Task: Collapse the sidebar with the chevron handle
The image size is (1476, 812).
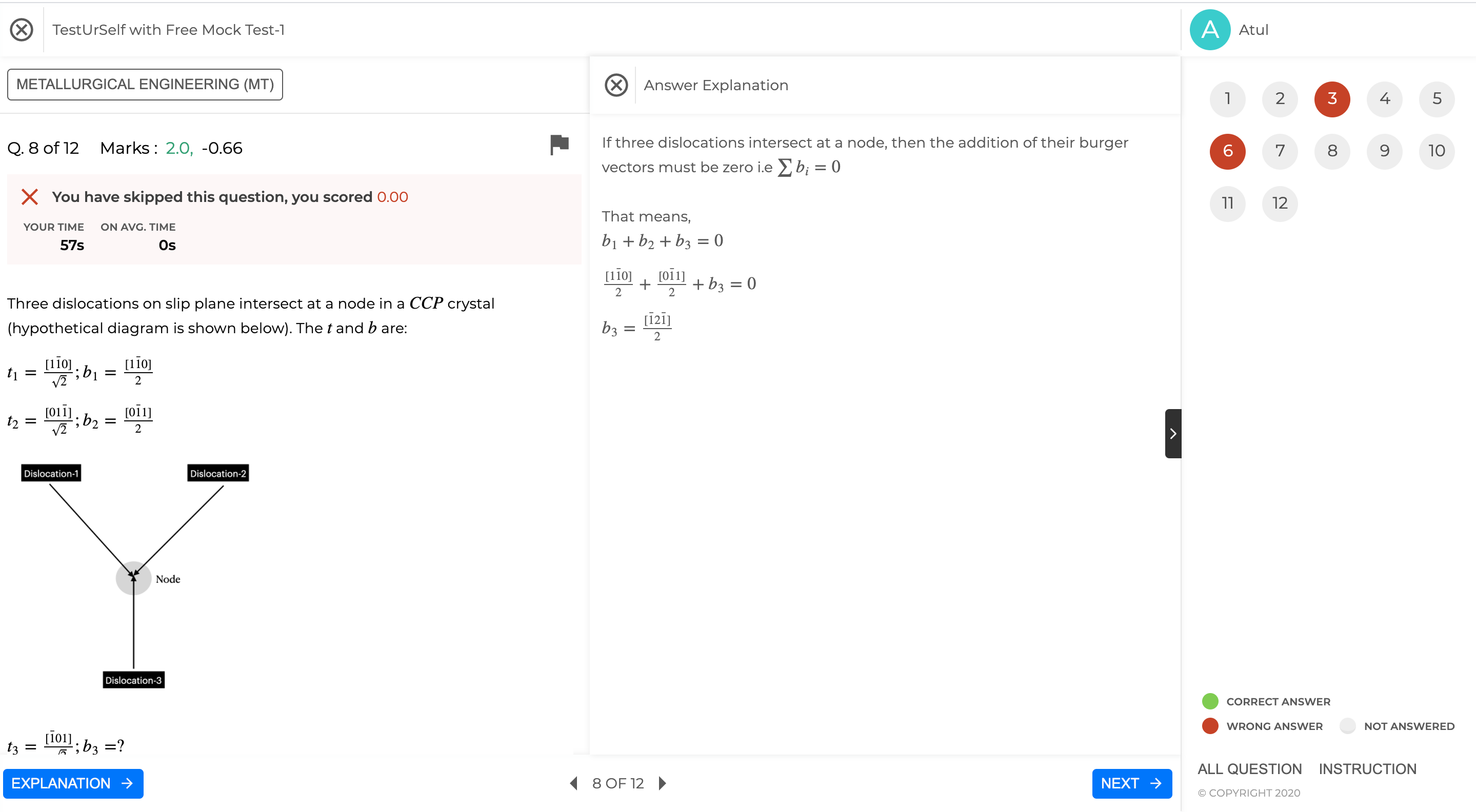Action: pos(1172,434)
